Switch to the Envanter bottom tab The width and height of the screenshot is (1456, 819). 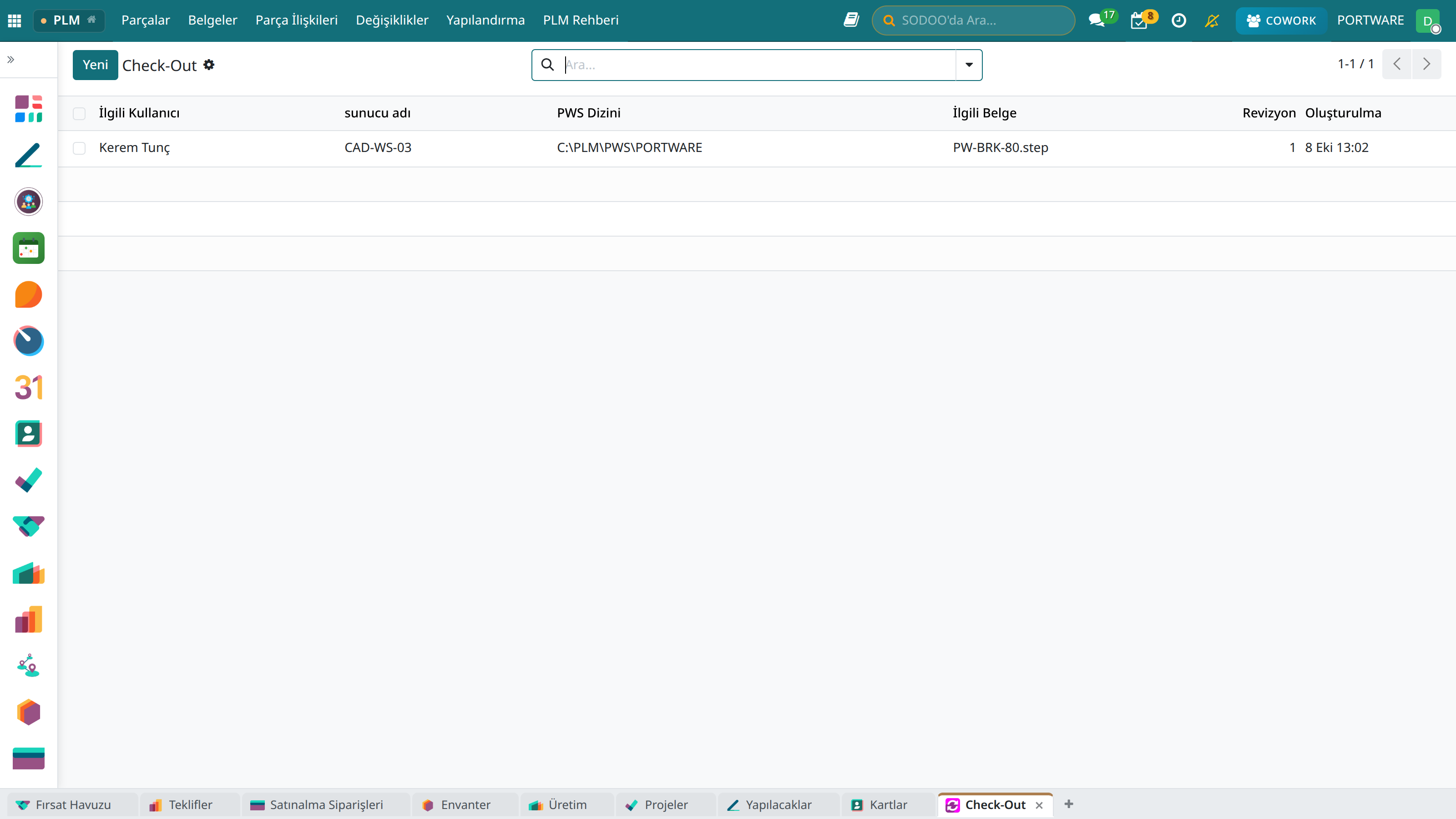(x=465, y=805)
